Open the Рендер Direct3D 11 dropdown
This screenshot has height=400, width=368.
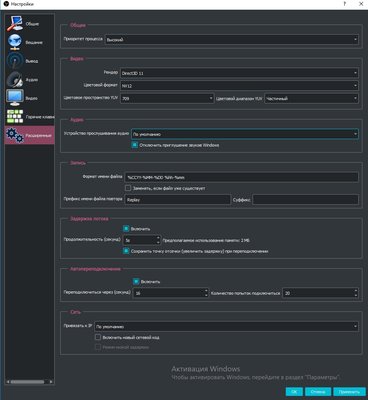click(239, 73)
